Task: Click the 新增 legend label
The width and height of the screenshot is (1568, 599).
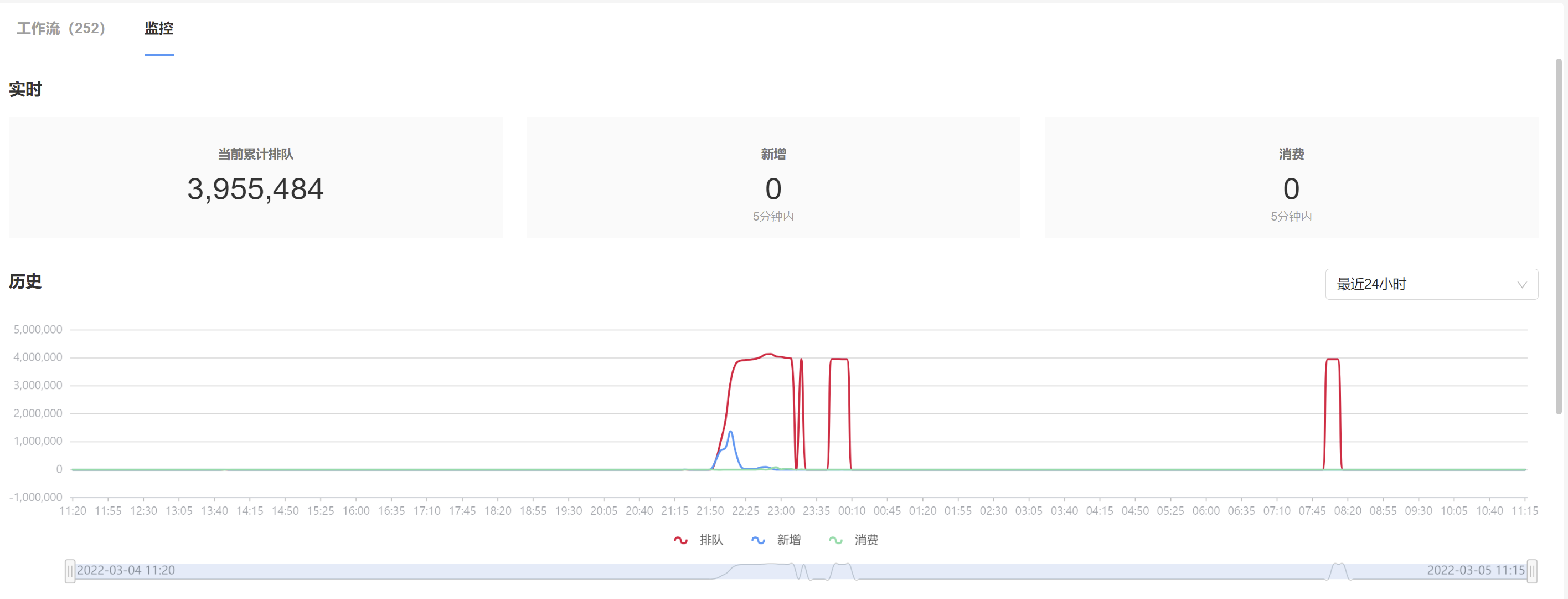Action: click(x=788, y=540)
